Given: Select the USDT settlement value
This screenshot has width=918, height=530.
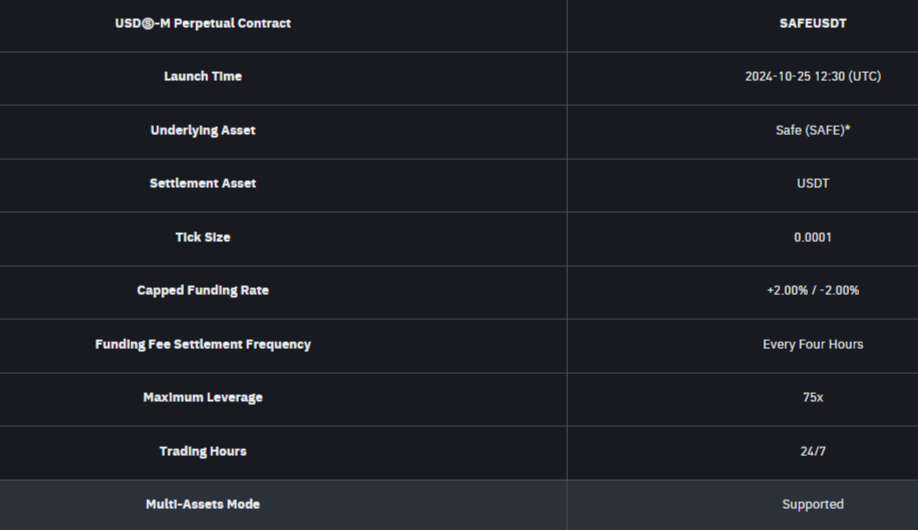Looking at the screenshot, I should (x=813, y=183).
